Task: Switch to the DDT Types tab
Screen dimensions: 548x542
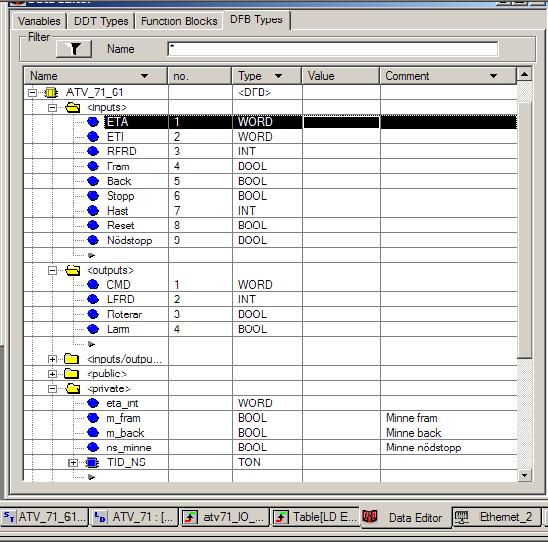Action: point(101,21)
